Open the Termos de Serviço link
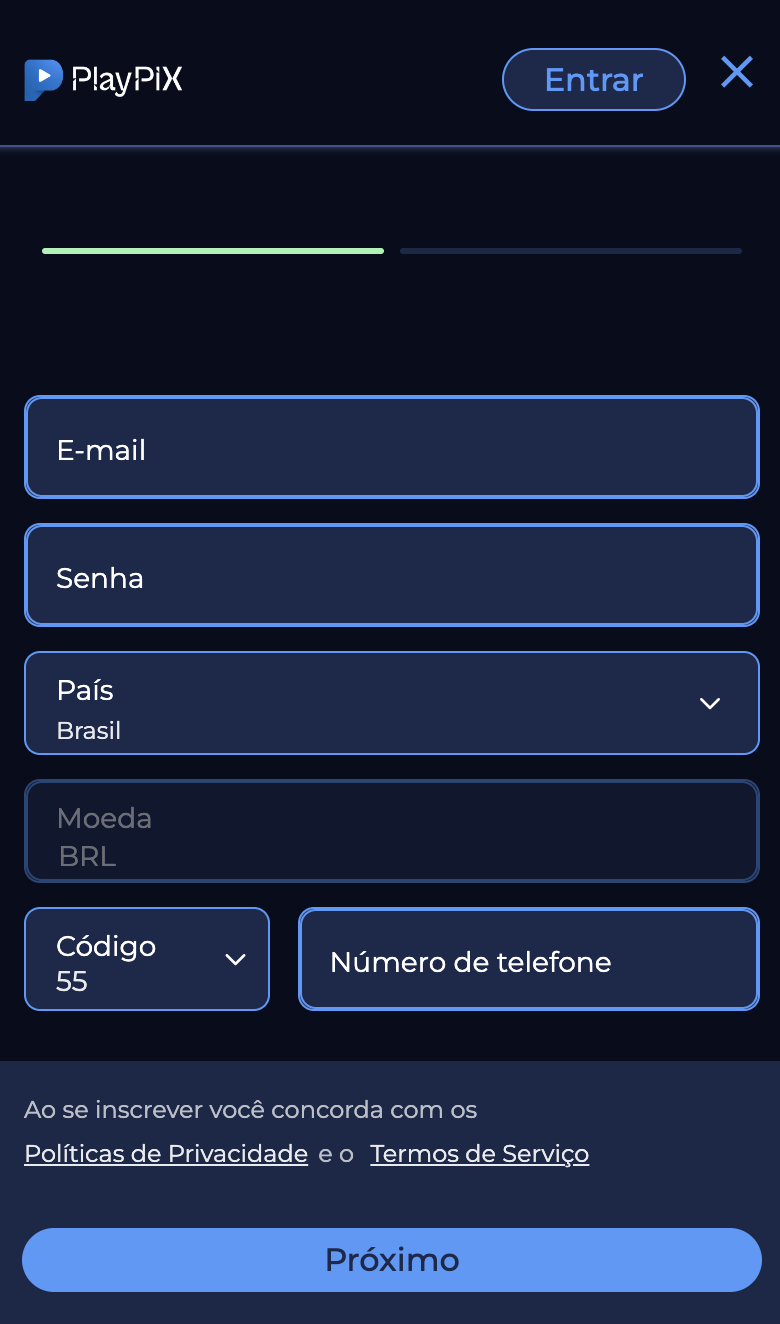This screenshot has height=1324, width=780. (479, 1154)
